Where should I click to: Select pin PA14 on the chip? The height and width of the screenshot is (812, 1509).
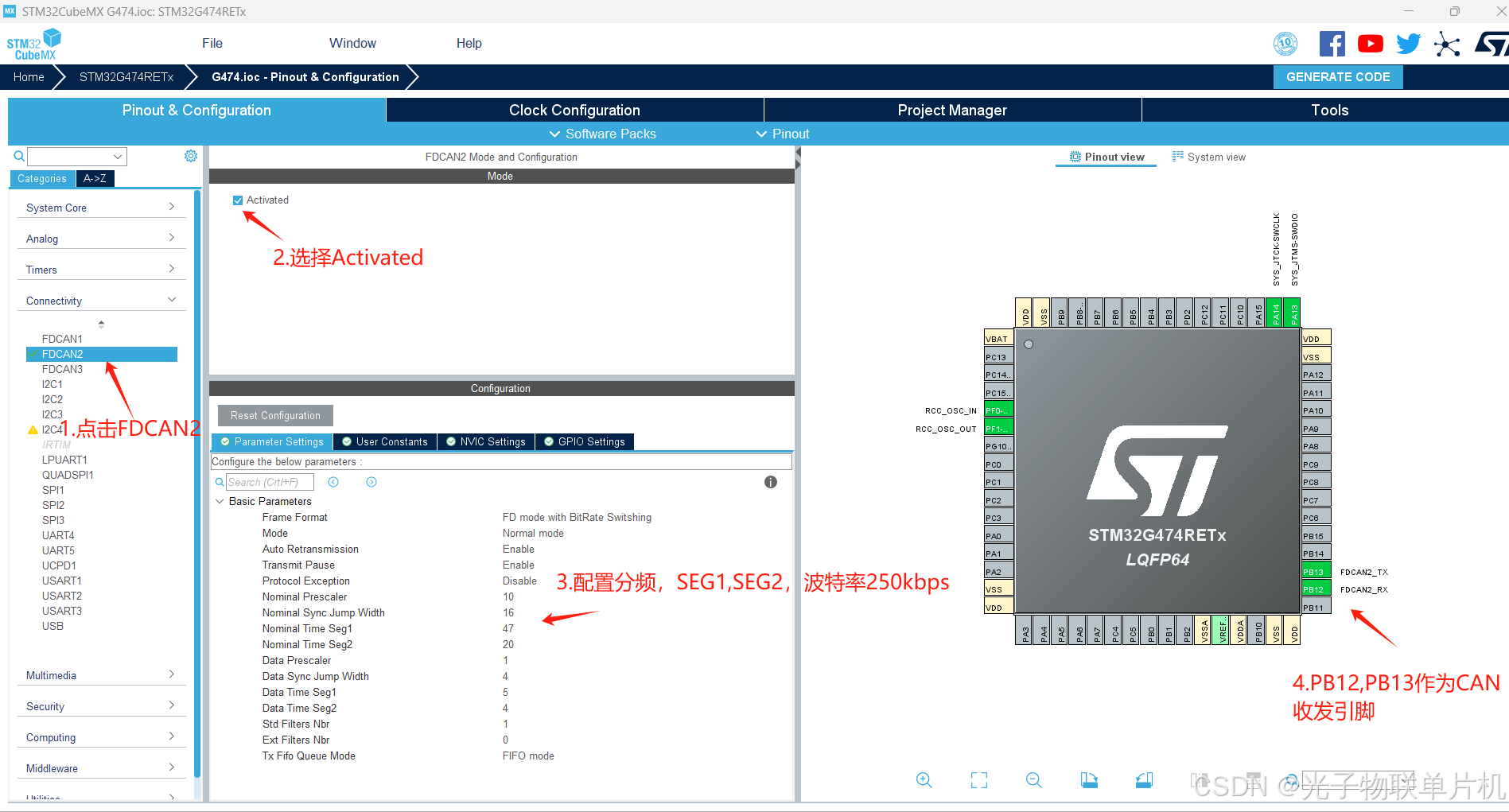pos(1275,313)
